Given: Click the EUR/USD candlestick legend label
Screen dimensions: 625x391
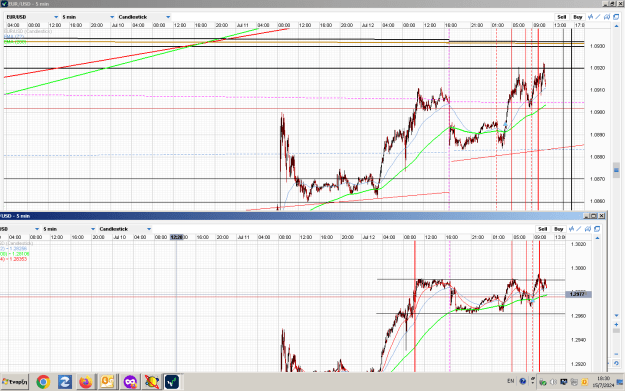Looking at the screenshot, I should tap(28, 31).
